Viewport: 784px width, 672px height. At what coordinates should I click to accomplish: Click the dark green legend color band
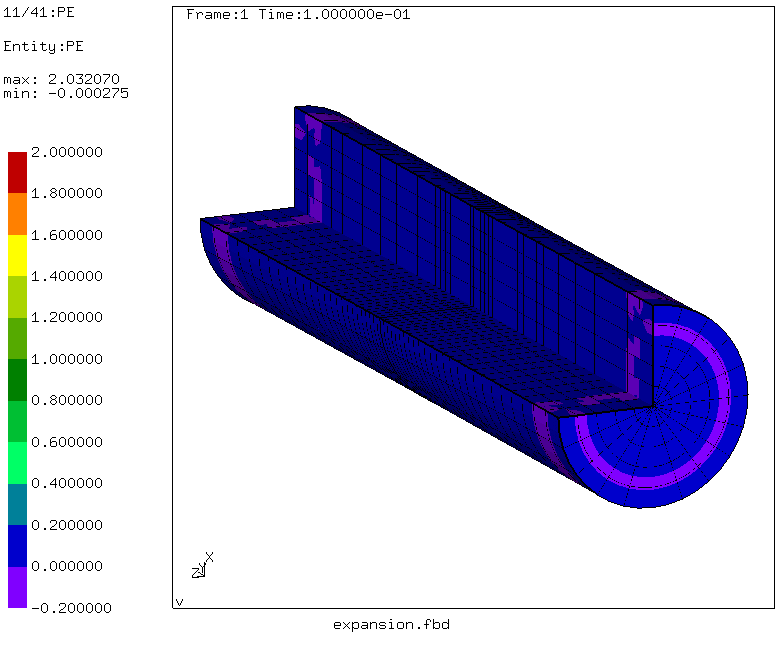18,380
